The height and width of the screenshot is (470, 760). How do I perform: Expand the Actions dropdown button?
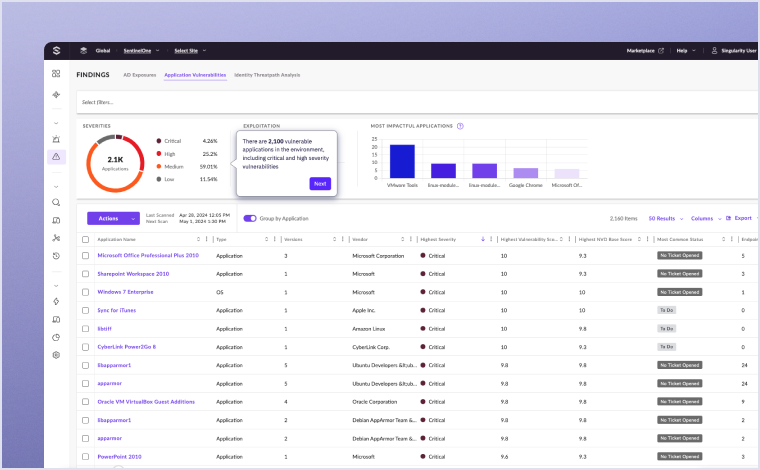[x=112, y=218]
